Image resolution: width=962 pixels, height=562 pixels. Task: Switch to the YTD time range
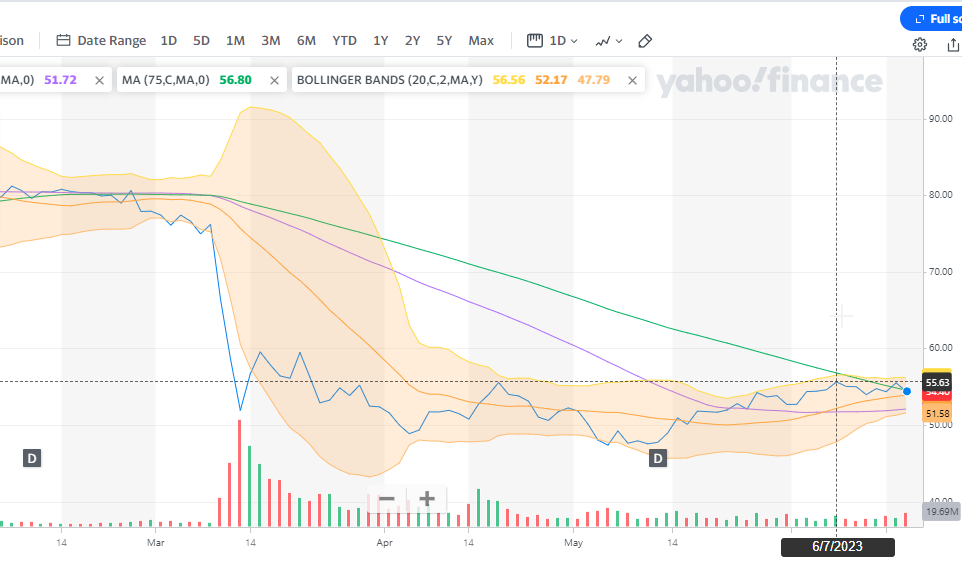click(344, 41)
